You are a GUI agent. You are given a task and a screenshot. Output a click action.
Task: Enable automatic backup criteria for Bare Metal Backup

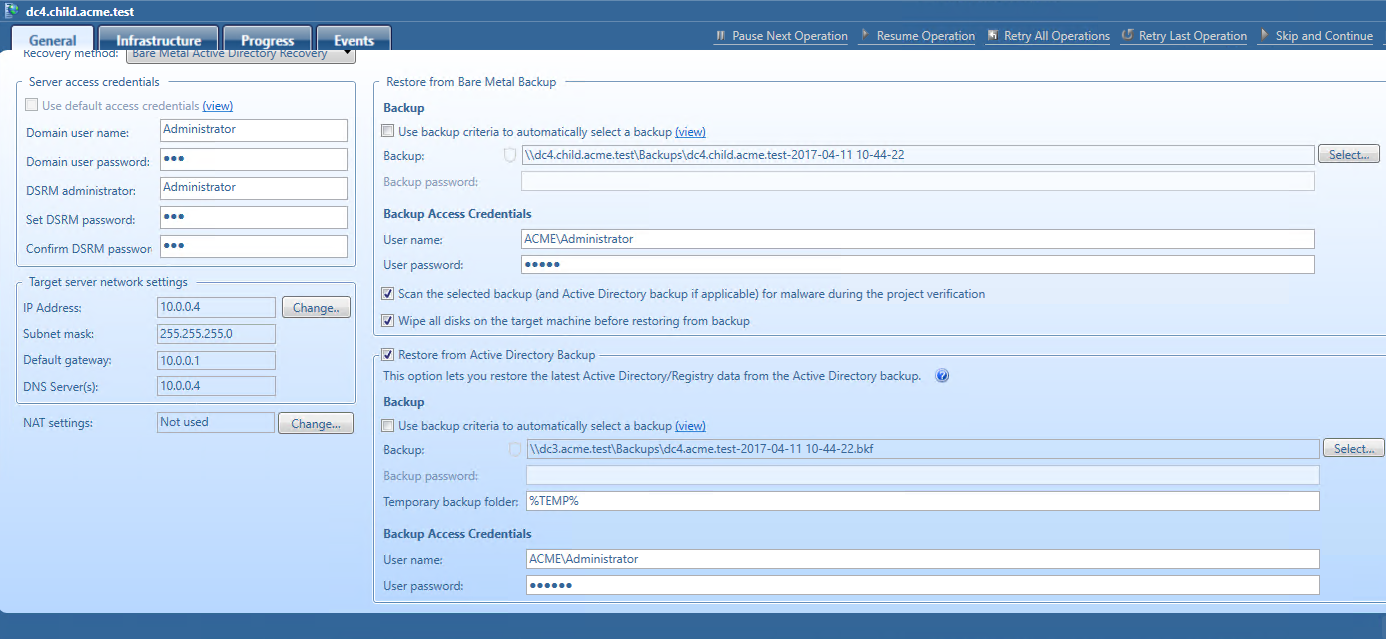point(388,131)
